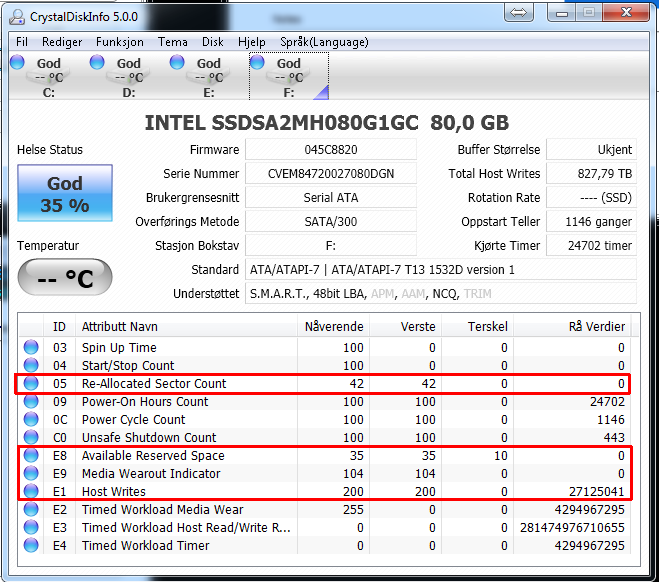Image resolution: width=659 pixels, height=582 pixels.
Task: Click the temperature display button
Action: [65, 277]
